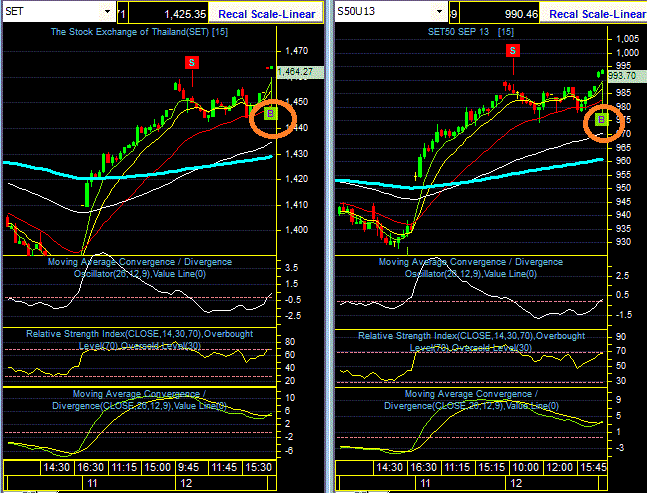Click the 1,400 price axis label
647x493 pixels.
[x=297, y=230]
